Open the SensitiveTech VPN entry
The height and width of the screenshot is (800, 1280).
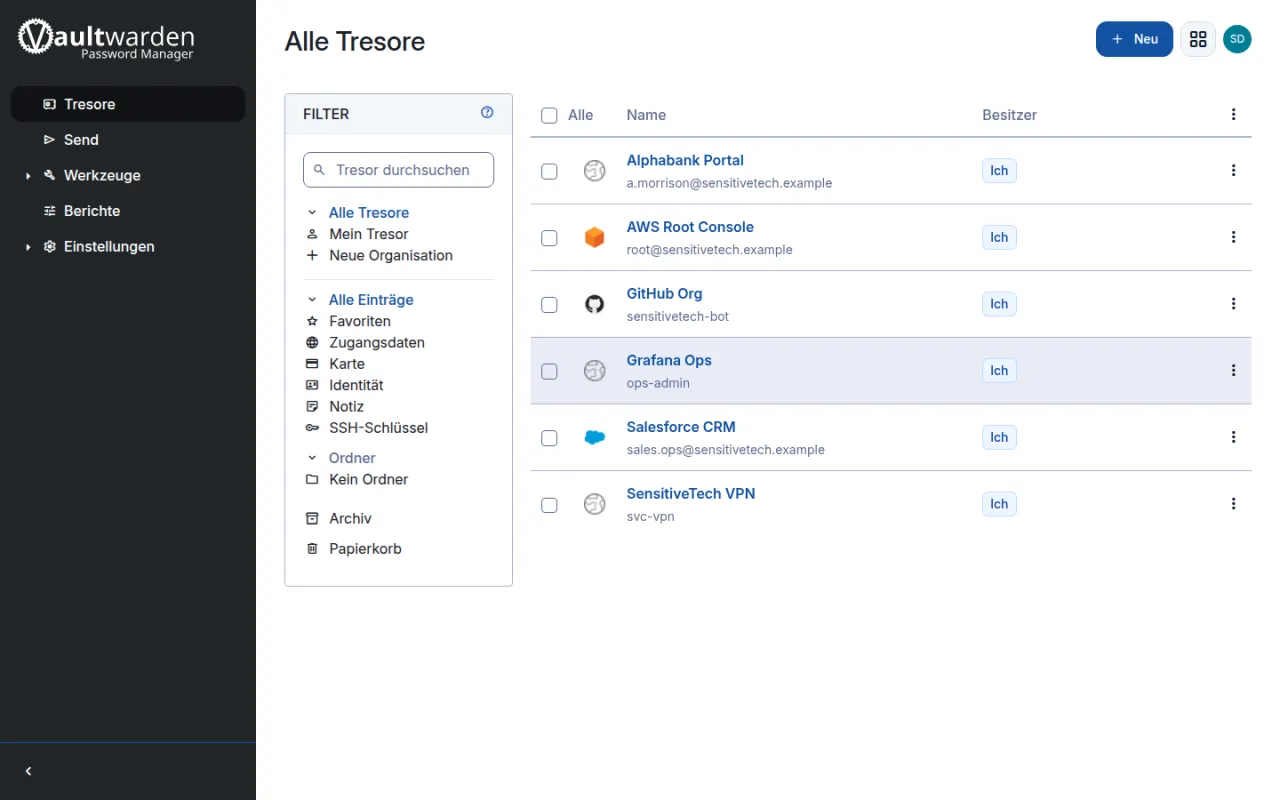[x=691, y=494]
